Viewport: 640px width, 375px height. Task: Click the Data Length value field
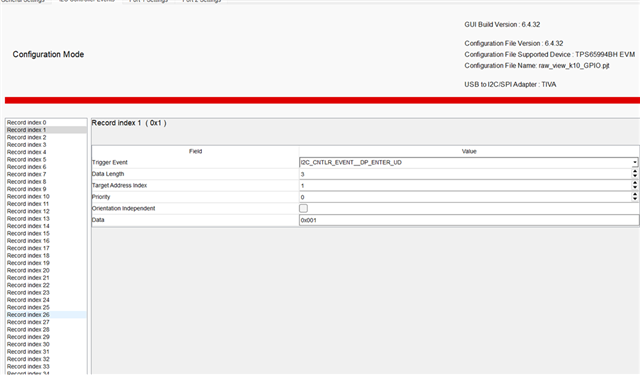click(465, 174)
